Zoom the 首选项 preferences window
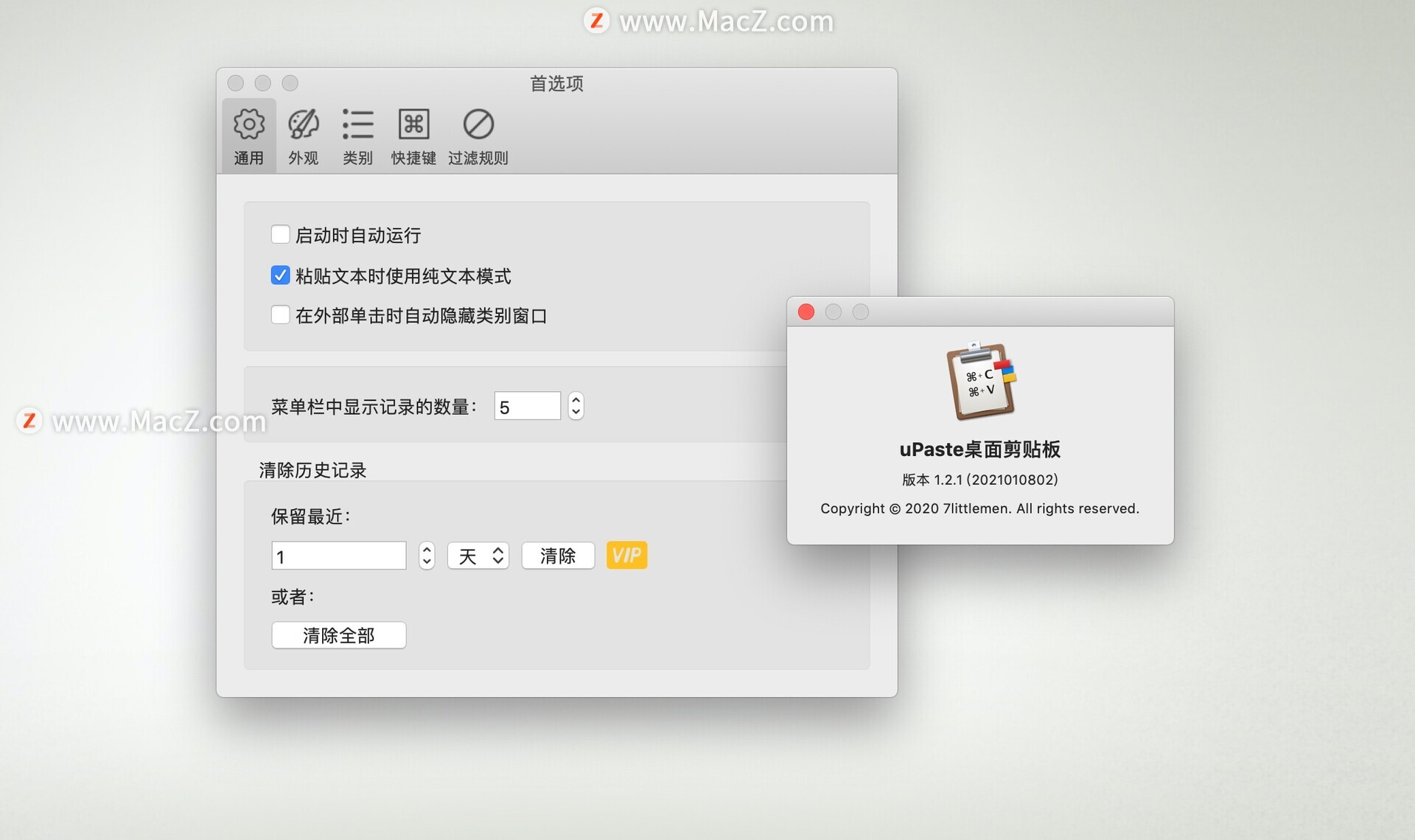The height and width of the screenshot is (840, 1415). point(290,83)
